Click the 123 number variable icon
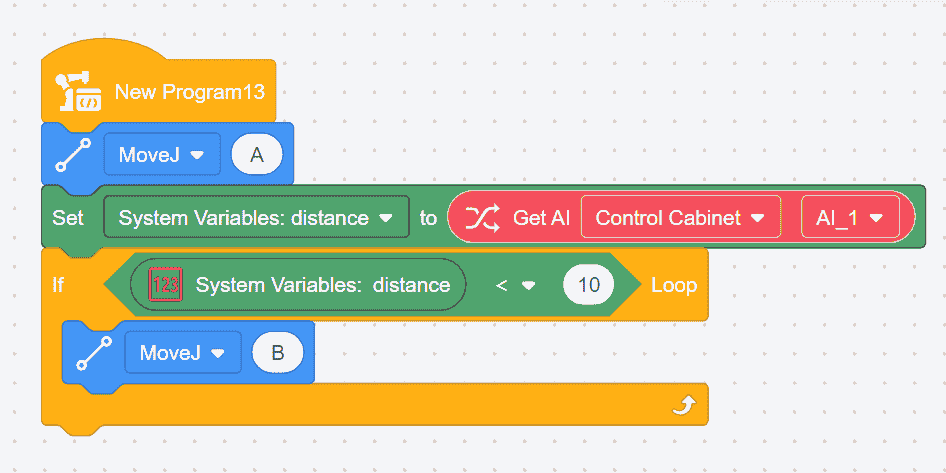This screenshot has width=946, height=473. pos(165,285)
